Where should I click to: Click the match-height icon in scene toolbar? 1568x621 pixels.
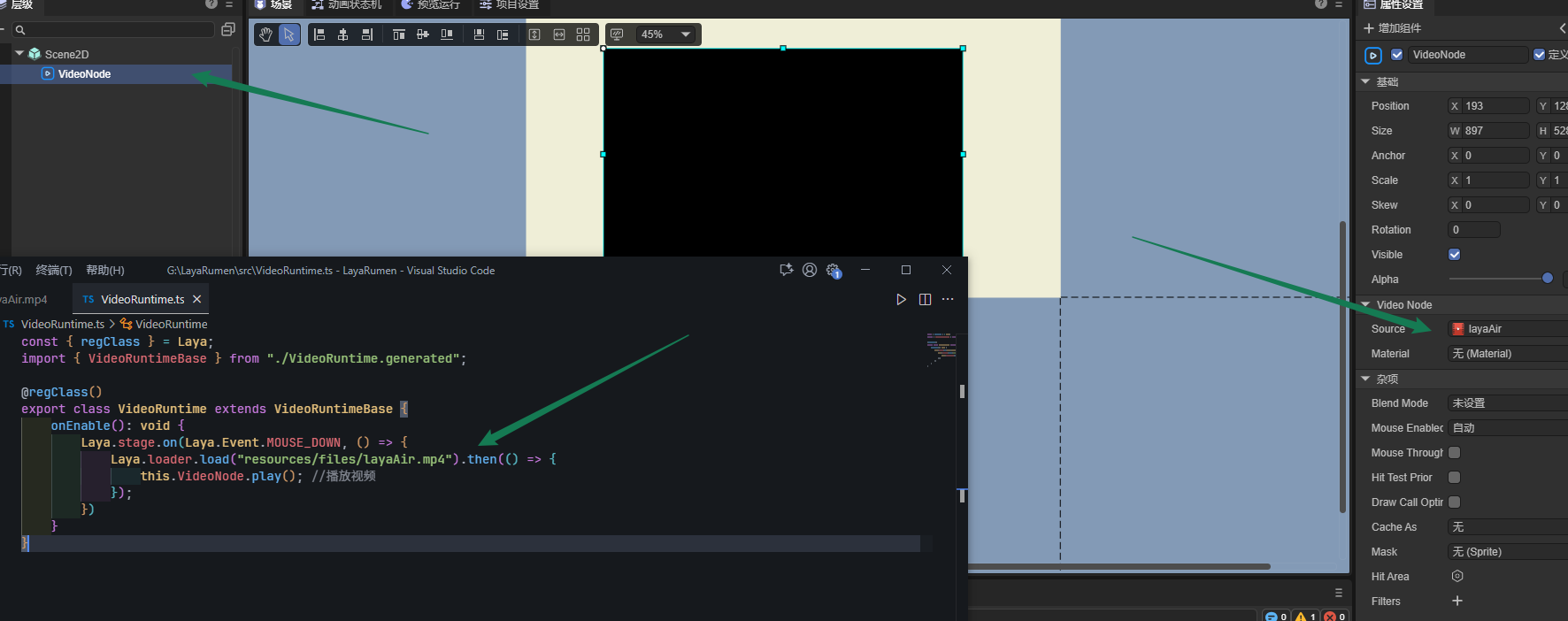tap(479, 34)
